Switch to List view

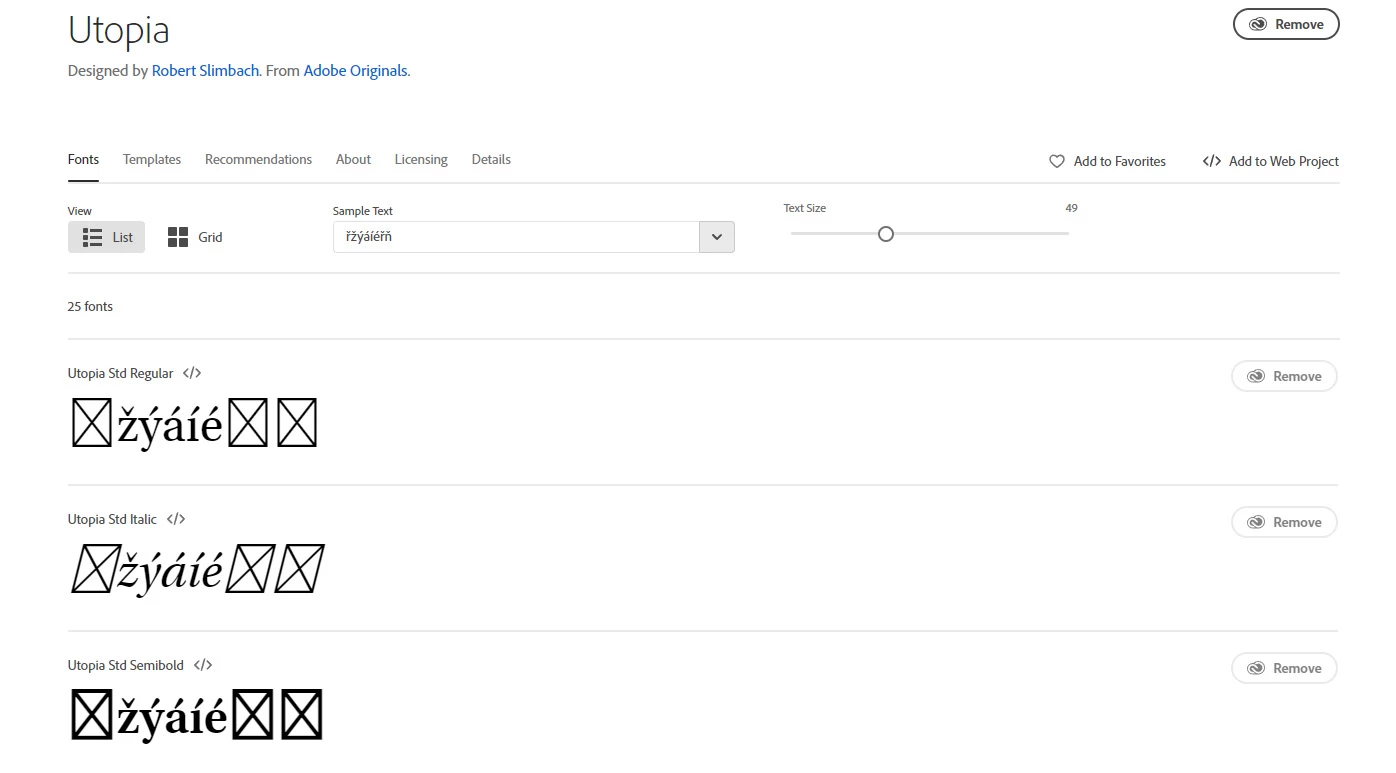[x=107, y=237]
